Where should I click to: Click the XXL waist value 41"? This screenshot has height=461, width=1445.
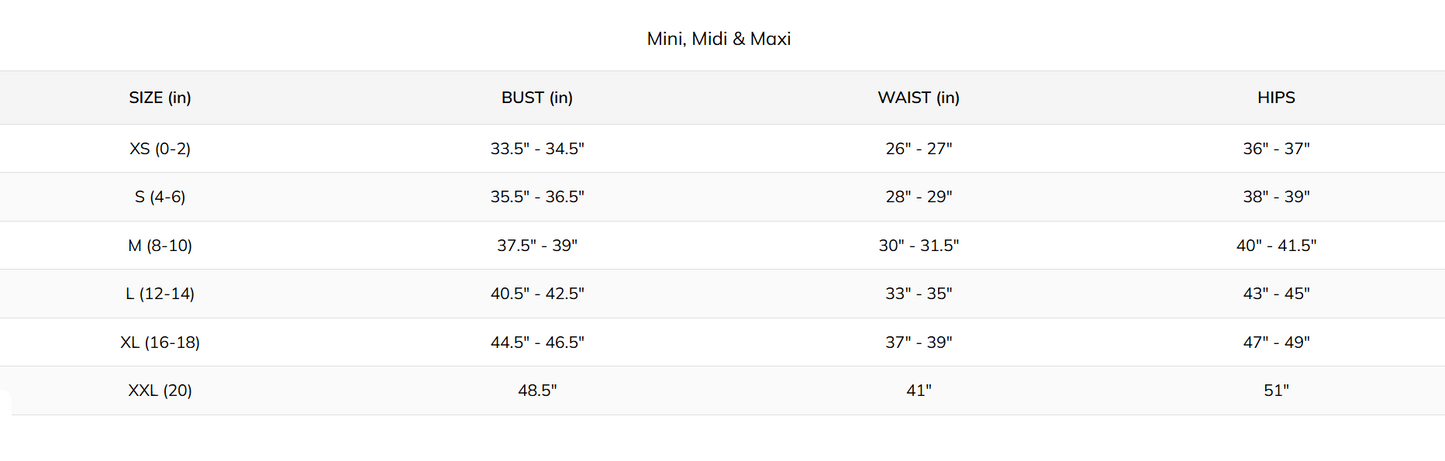coord(918,391)
